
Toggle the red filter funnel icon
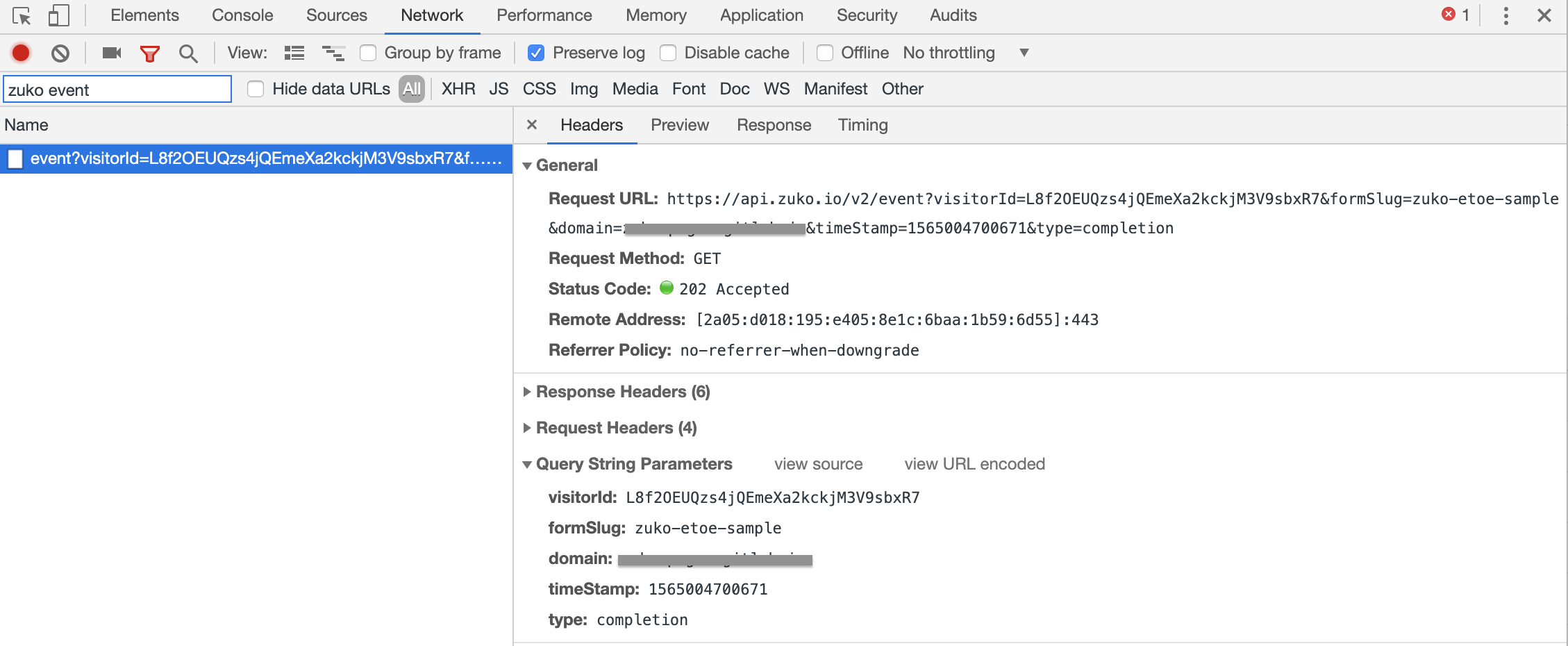tap(150, 53)
